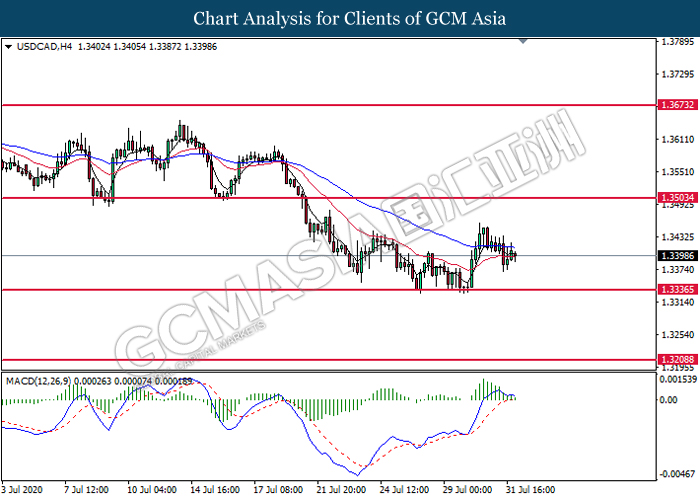Screen dimensions: 700x500
Task: Click the 1.35034 red price level label
Action: point(677,198)
